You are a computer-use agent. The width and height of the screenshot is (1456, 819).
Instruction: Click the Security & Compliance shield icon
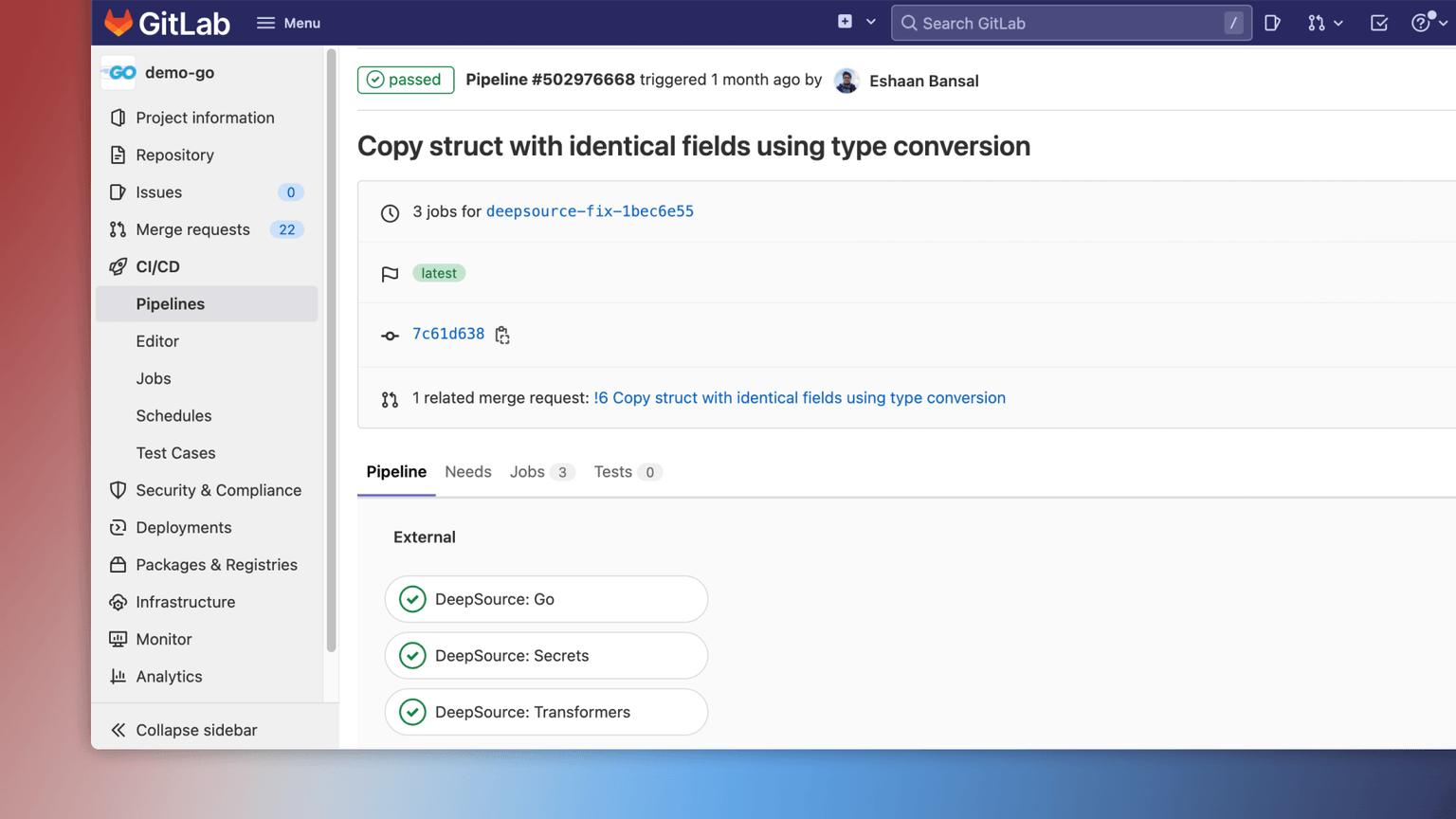tap(118, 490)
